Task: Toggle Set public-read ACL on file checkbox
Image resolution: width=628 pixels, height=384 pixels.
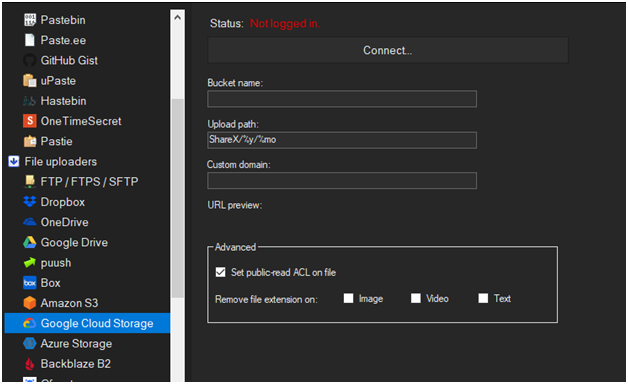Action: (x=221, y=272)
